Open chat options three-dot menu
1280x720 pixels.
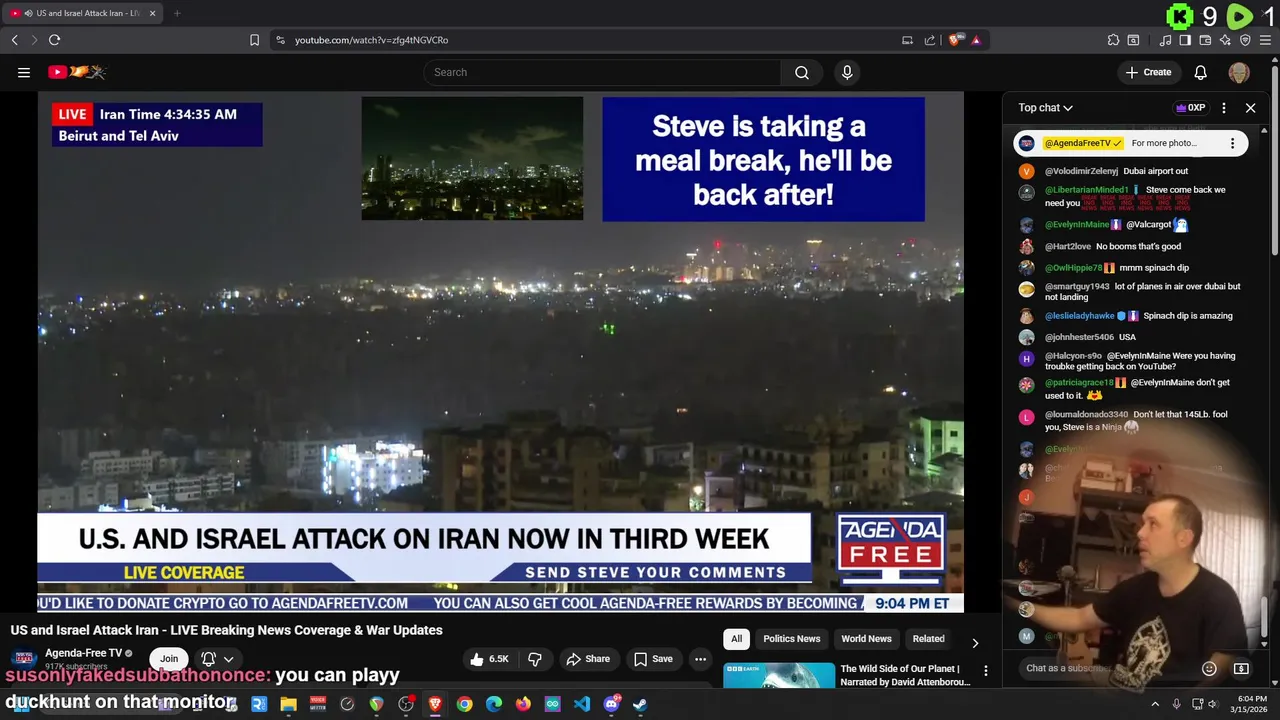coord(1224,108)
